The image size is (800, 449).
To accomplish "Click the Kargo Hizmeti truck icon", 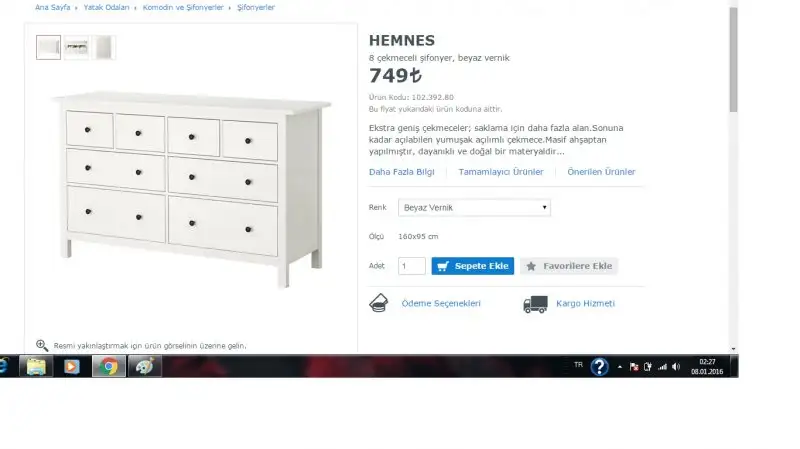I will pyautogui.click(x=535, y=304).
